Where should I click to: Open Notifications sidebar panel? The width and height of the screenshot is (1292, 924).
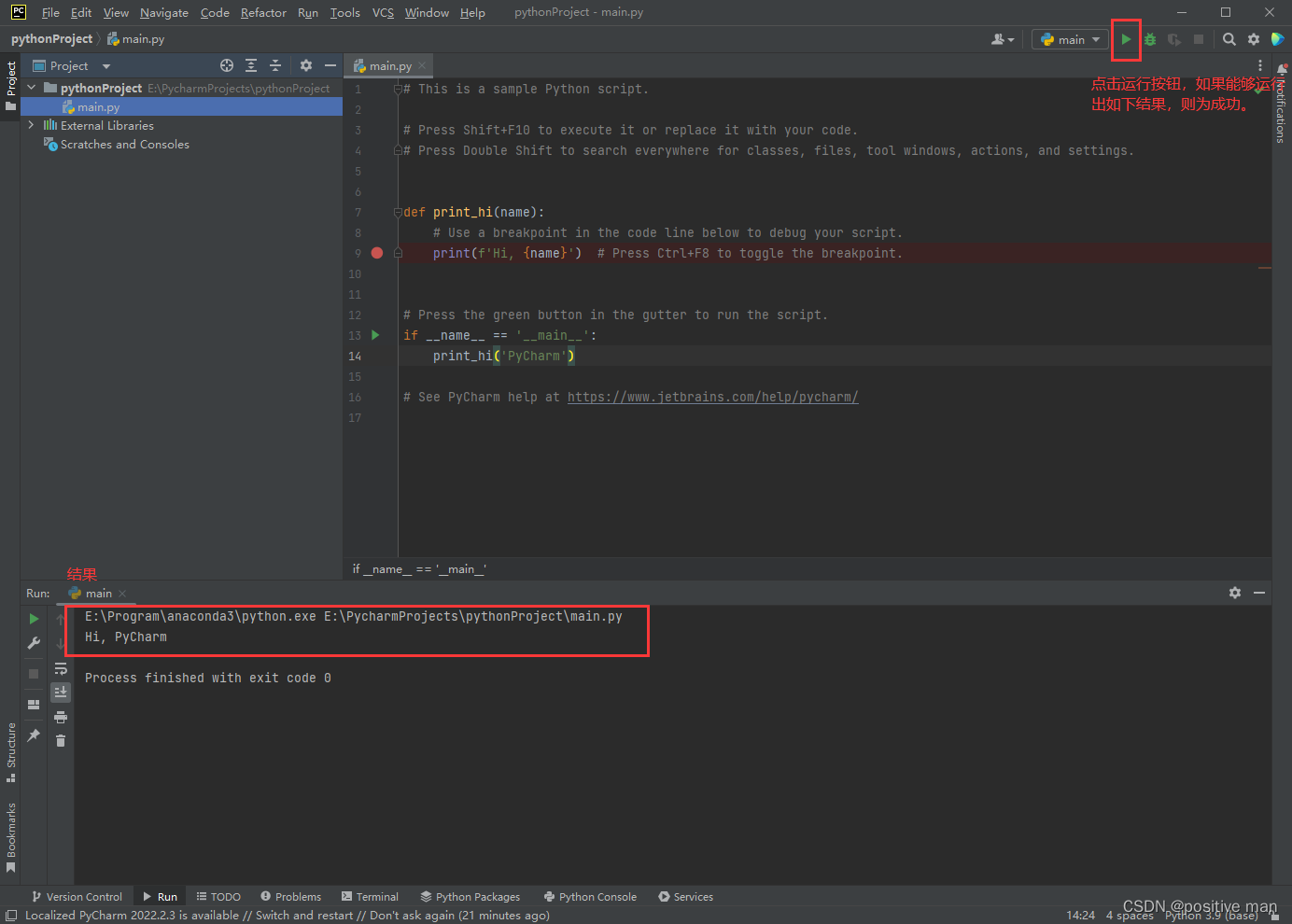click(x=1282, y=103)
